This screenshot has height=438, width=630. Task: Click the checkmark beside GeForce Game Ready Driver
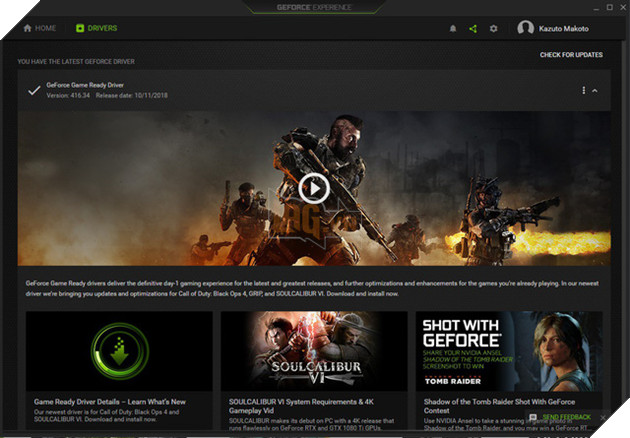pyautogui.click(x=34, y=91)
